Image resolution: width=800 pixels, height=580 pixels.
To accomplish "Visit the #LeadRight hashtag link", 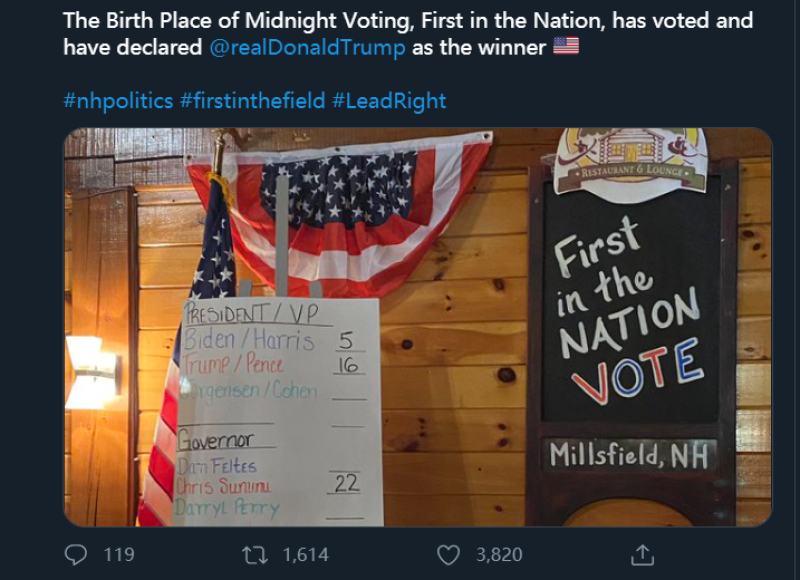I will 389,100.
